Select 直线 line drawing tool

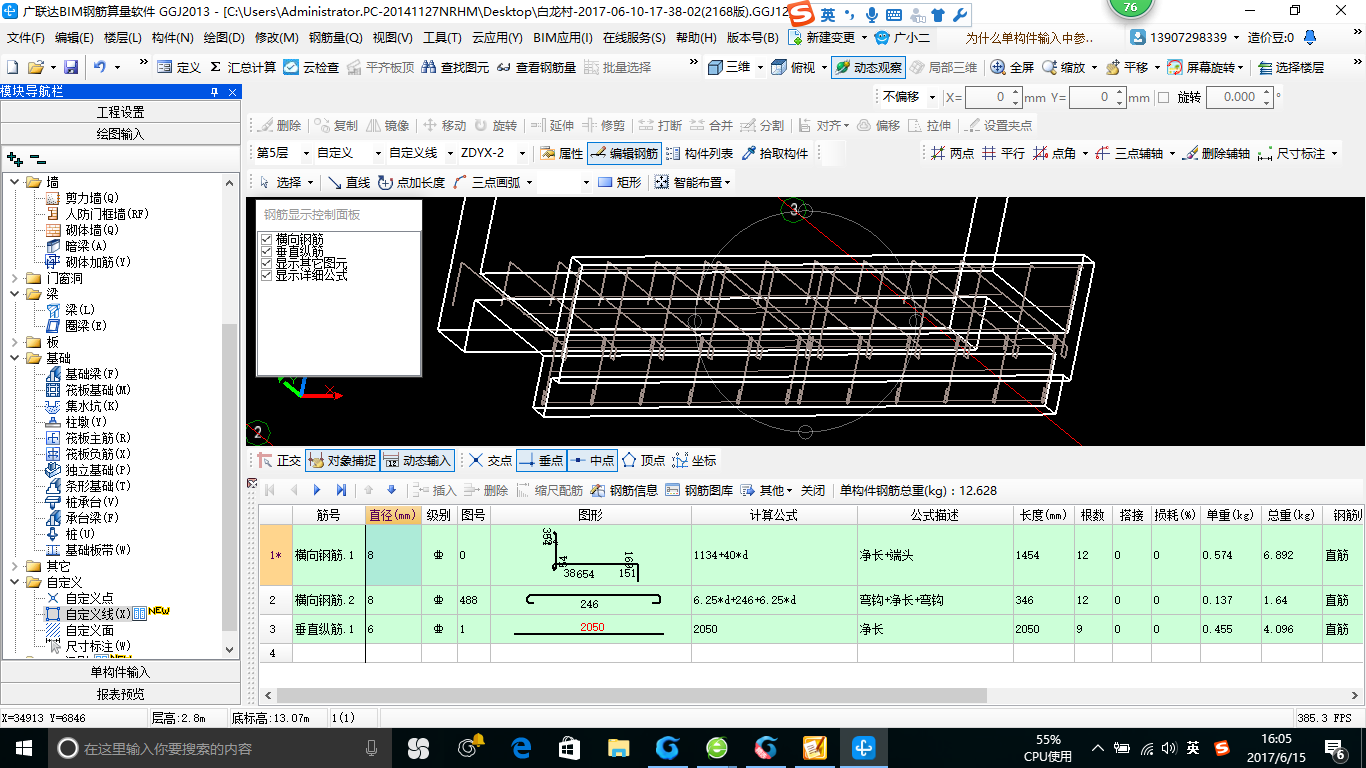(348, 182)
